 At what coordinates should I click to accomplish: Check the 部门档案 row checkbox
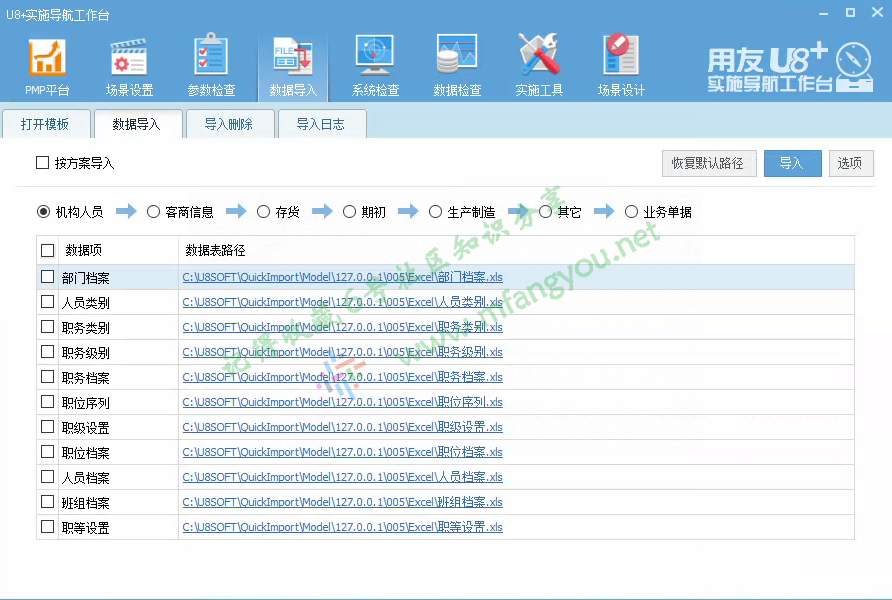coord(48,277)
